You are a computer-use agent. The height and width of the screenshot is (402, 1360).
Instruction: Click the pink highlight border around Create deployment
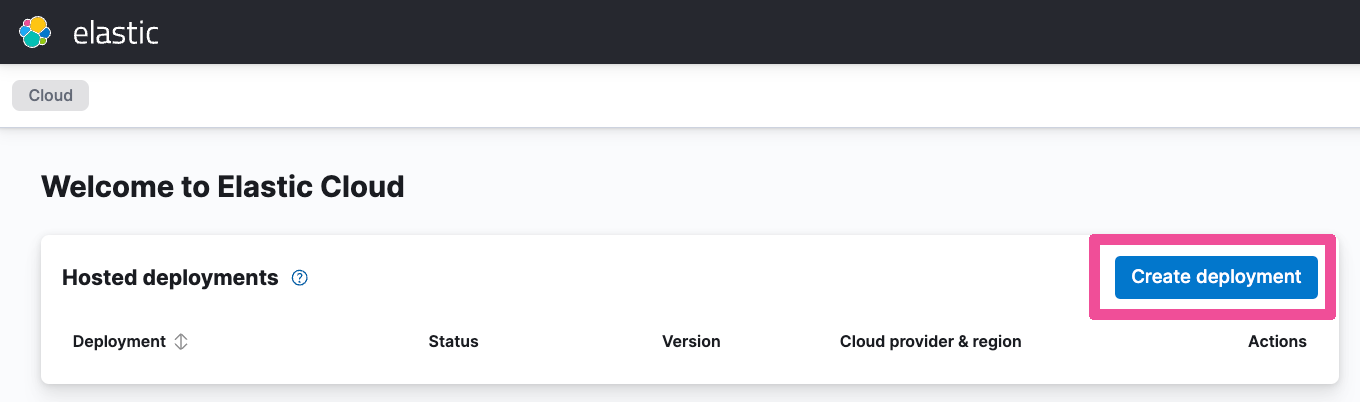(1212, 238)
